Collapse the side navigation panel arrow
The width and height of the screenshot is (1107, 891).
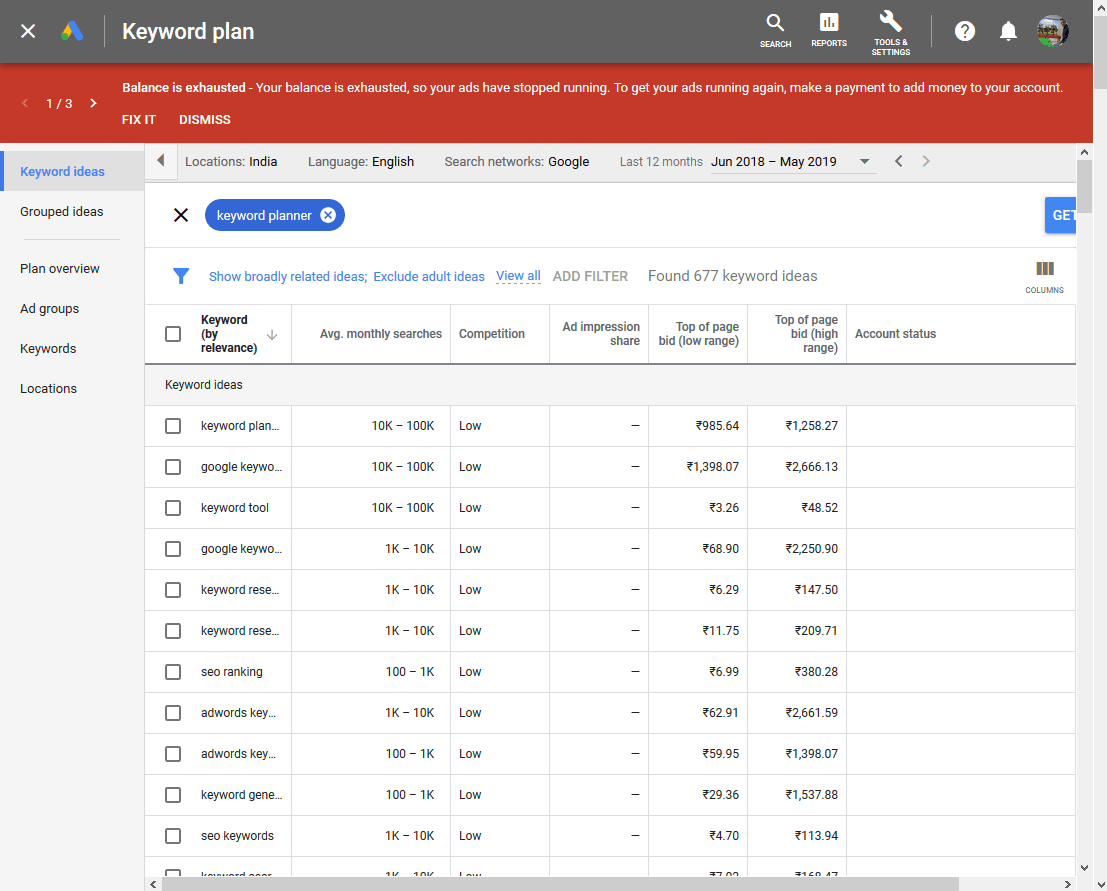(x=161, y=161)
